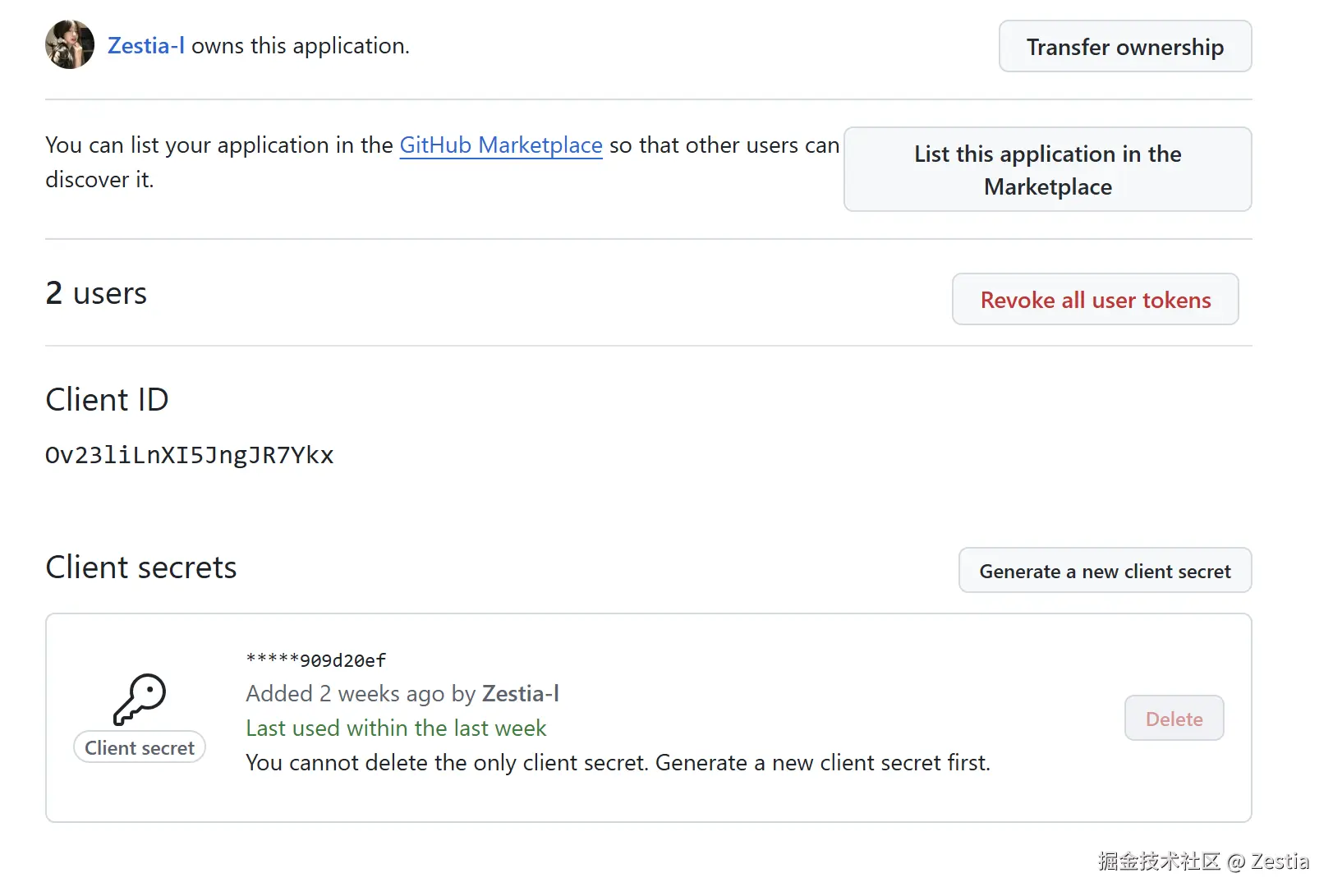Click the 2 users heading

point(96,294)
